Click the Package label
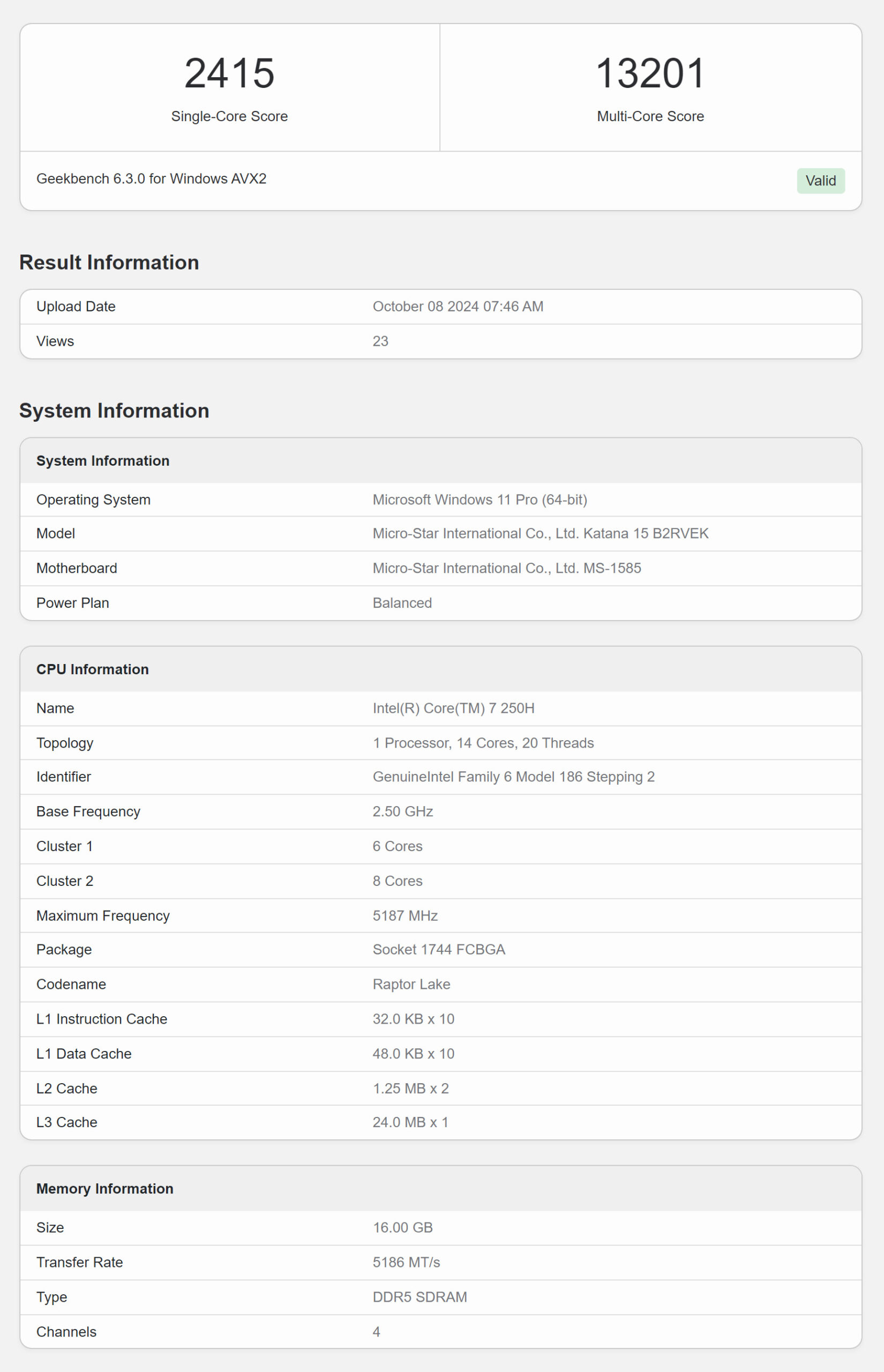The width and height of the screenshot is (884, 1372). 64,950
